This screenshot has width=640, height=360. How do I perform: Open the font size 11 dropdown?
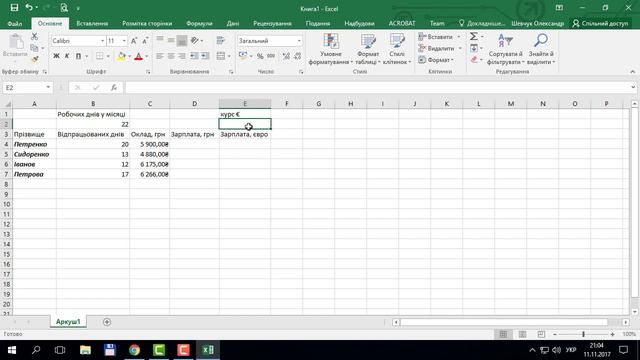124,41
